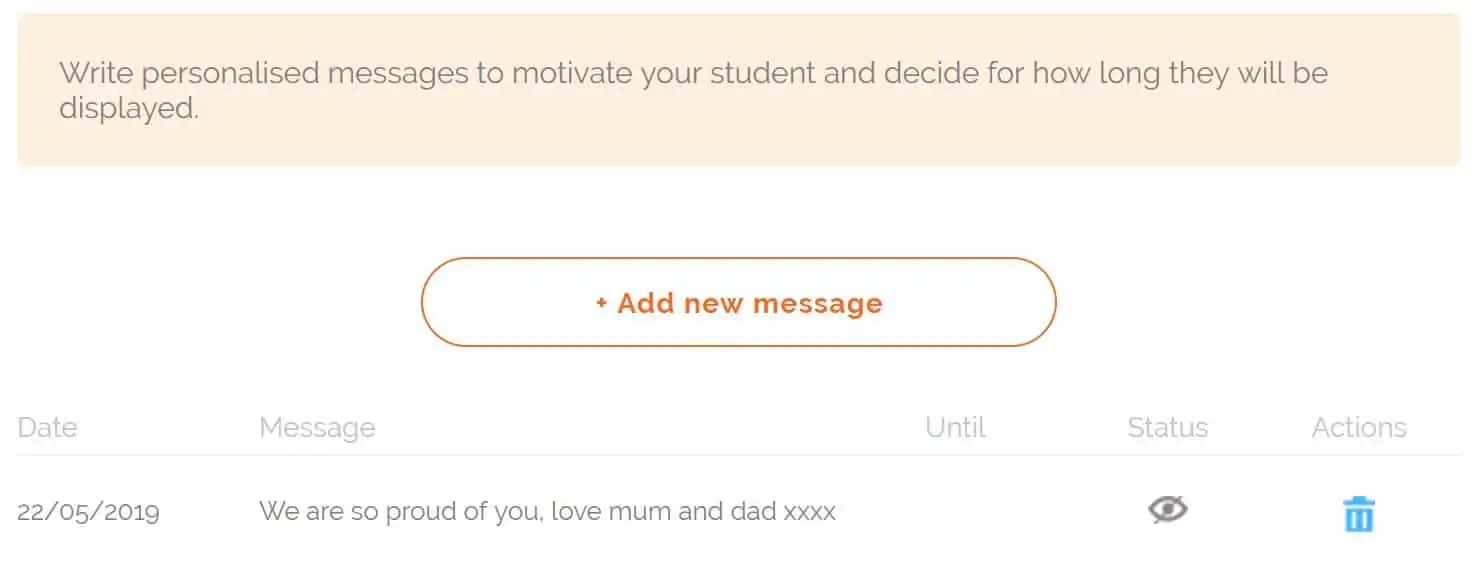
Task: Select the Message column header
Action: click(317, 428)
